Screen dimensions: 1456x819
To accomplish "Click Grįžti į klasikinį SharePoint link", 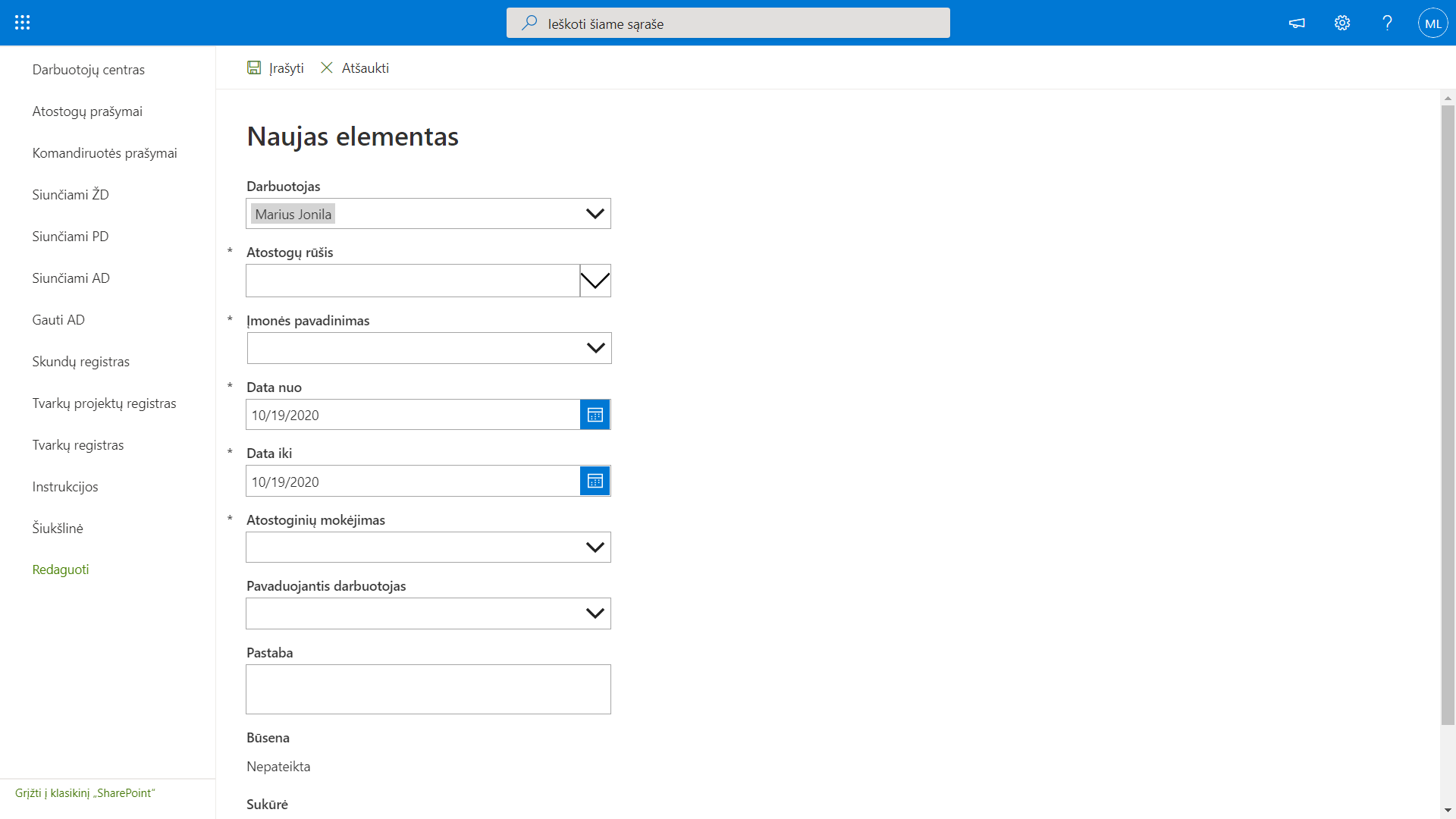I will tap(85, 792).
